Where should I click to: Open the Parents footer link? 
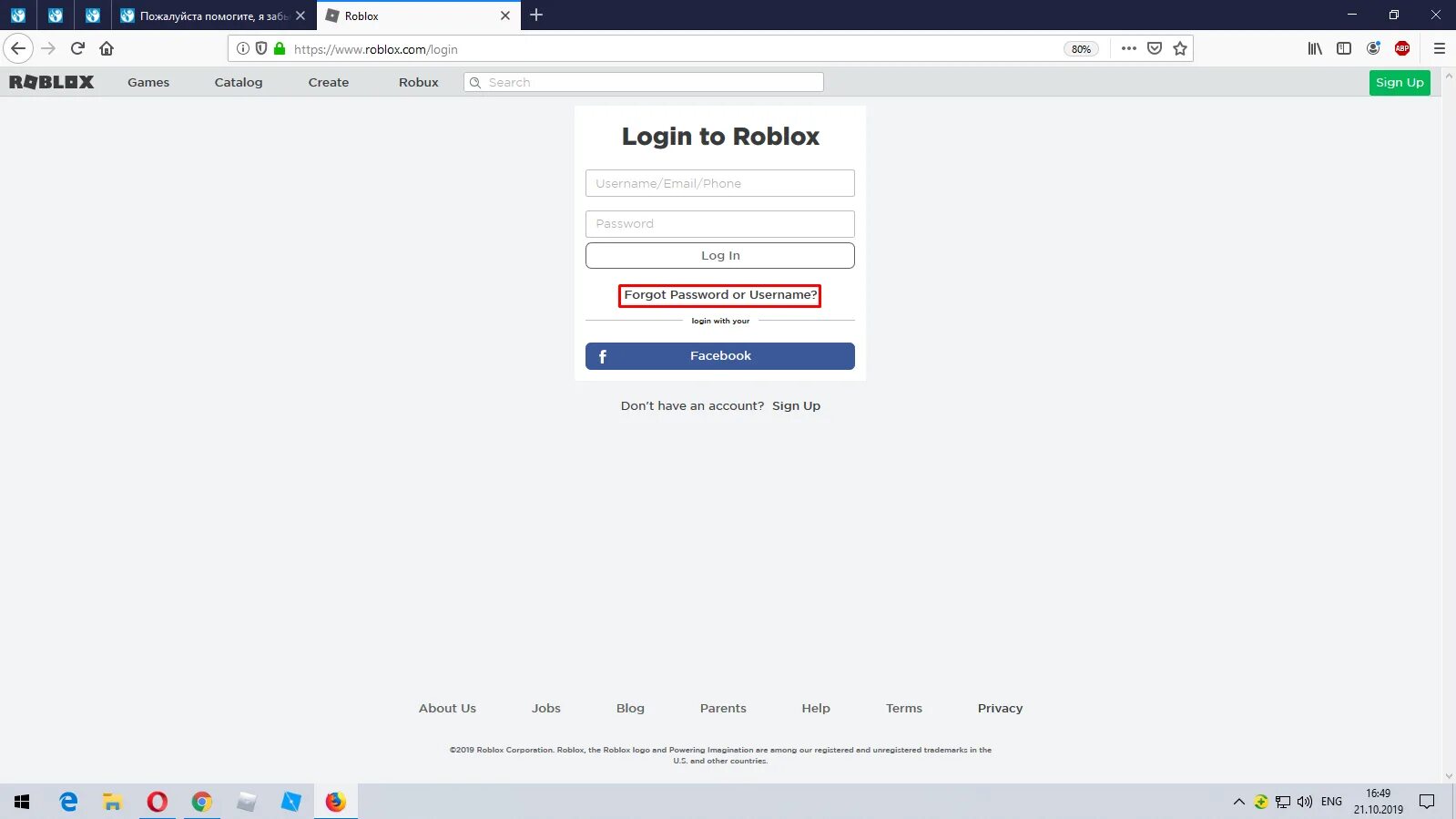[x=723, y=708]
